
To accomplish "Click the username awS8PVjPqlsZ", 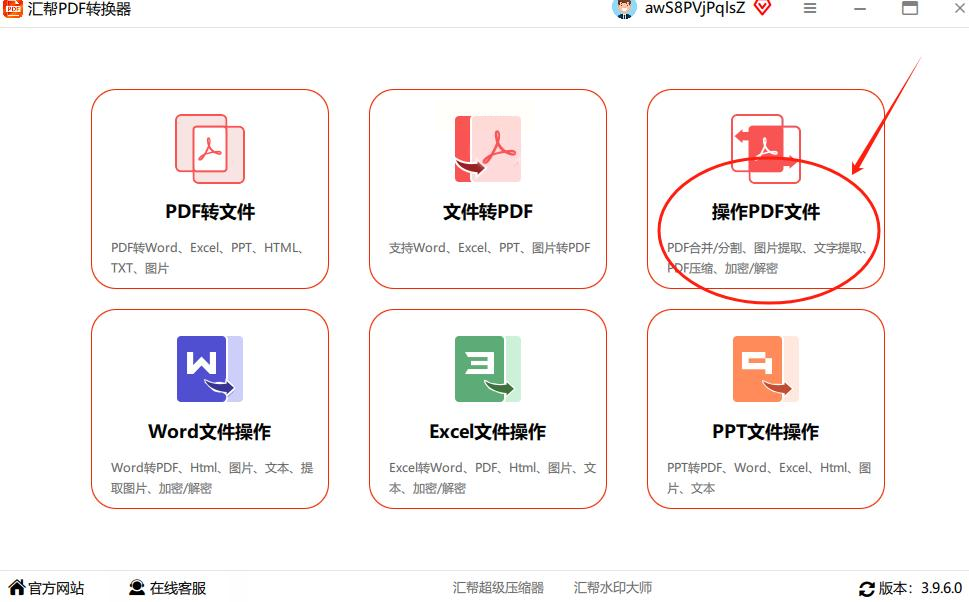I will [x=695, y=9].
